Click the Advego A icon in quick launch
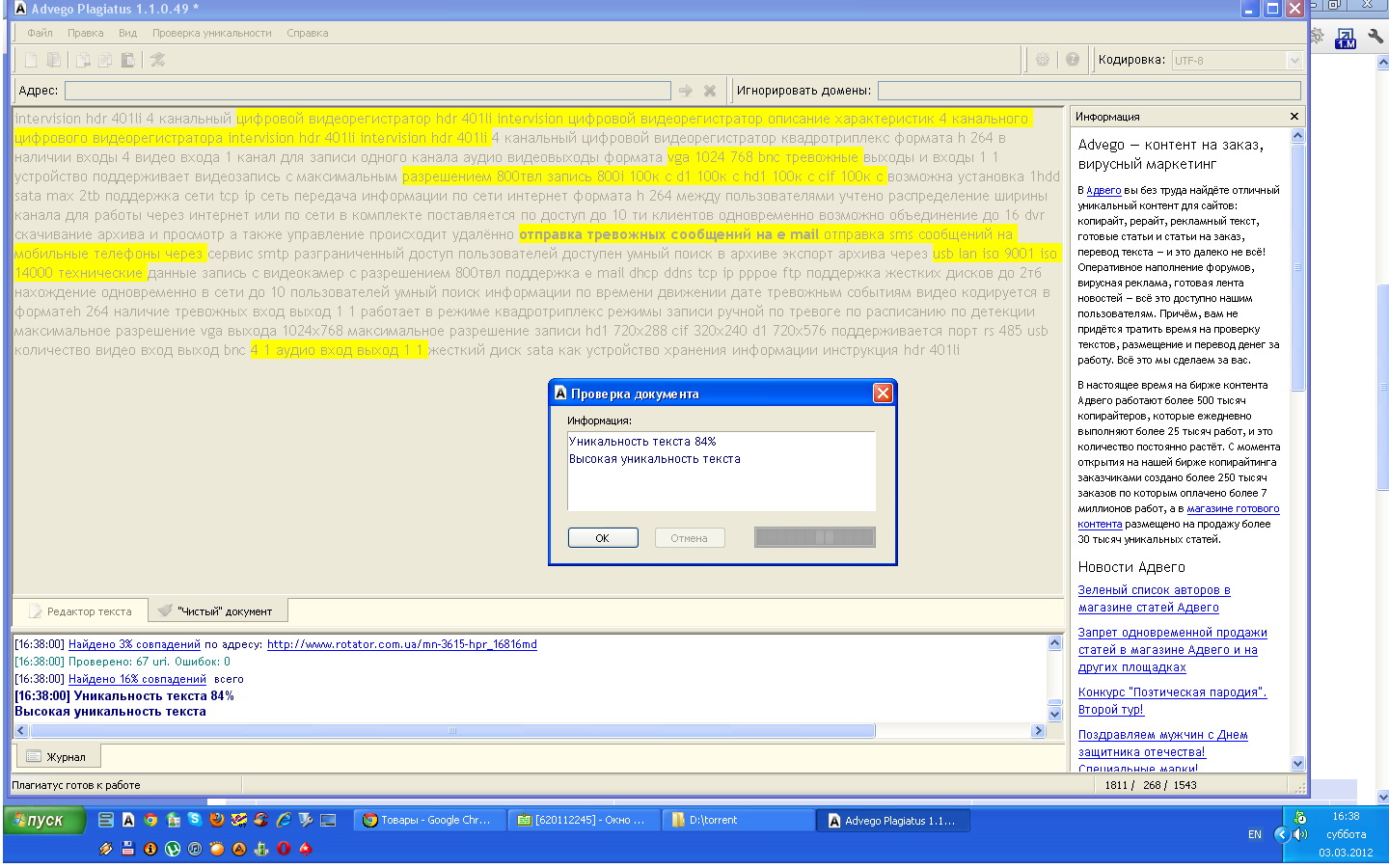 click(128, 820)
